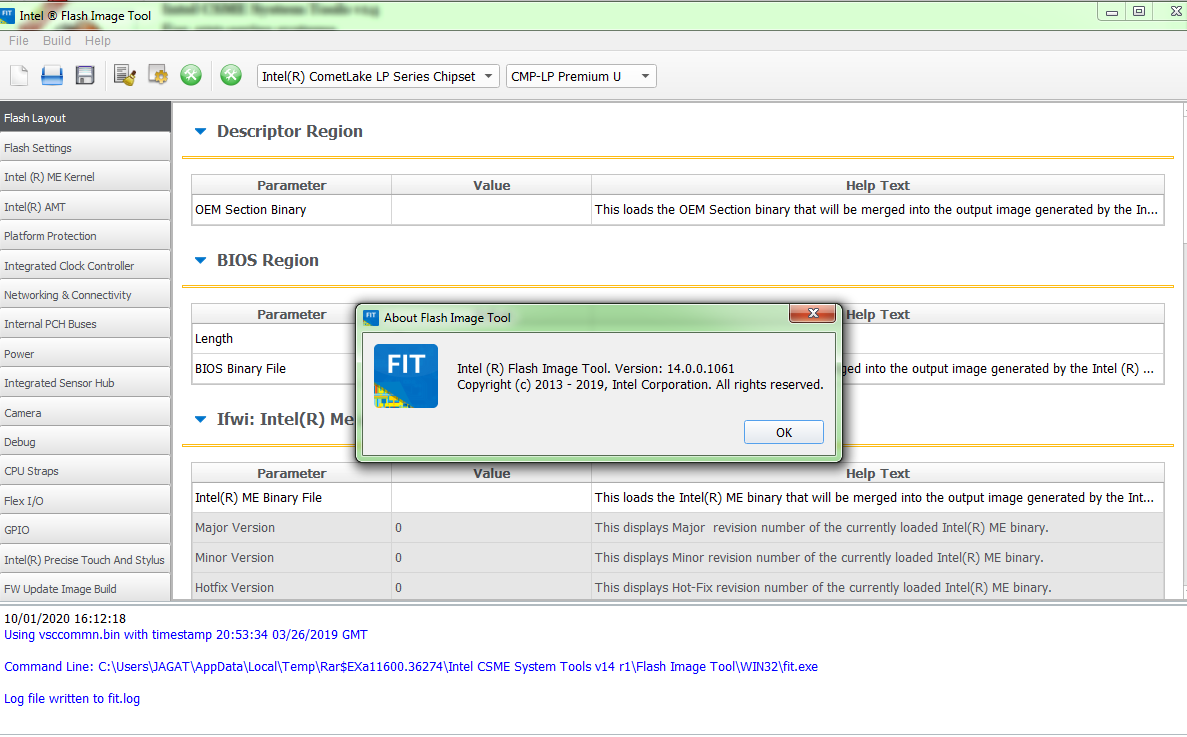The image size is (1187, 737).
Task: Collapse the Descriptor Region section
Action: (201, 132)
